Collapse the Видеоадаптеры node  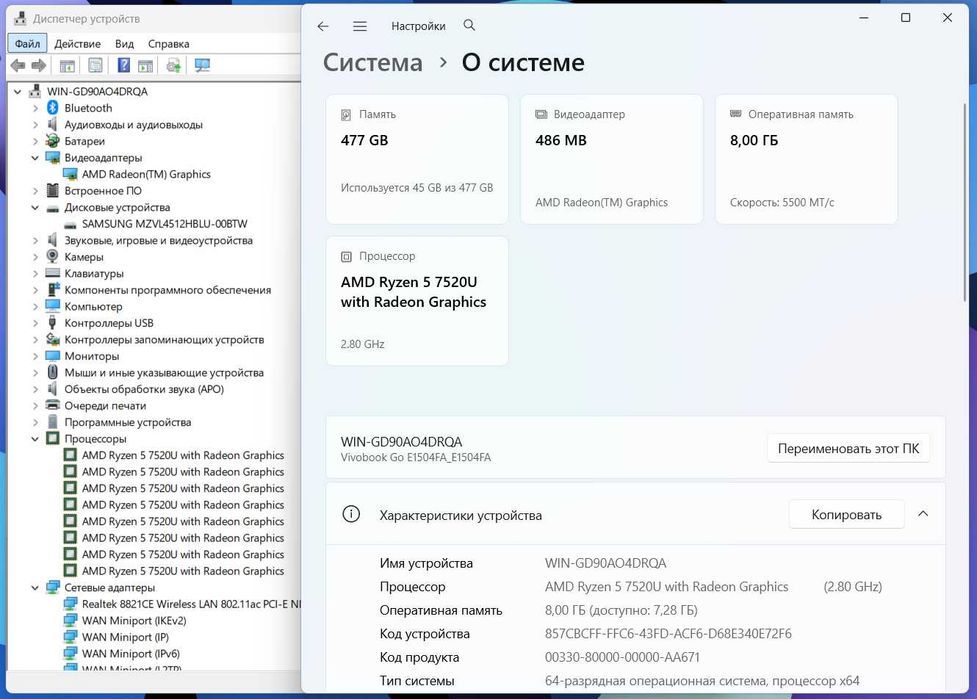click(x=35, y=158)
